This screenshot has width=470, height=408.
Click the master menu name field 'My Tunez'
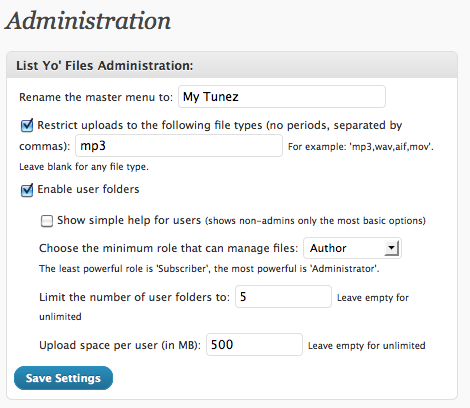tap(282, 97)
